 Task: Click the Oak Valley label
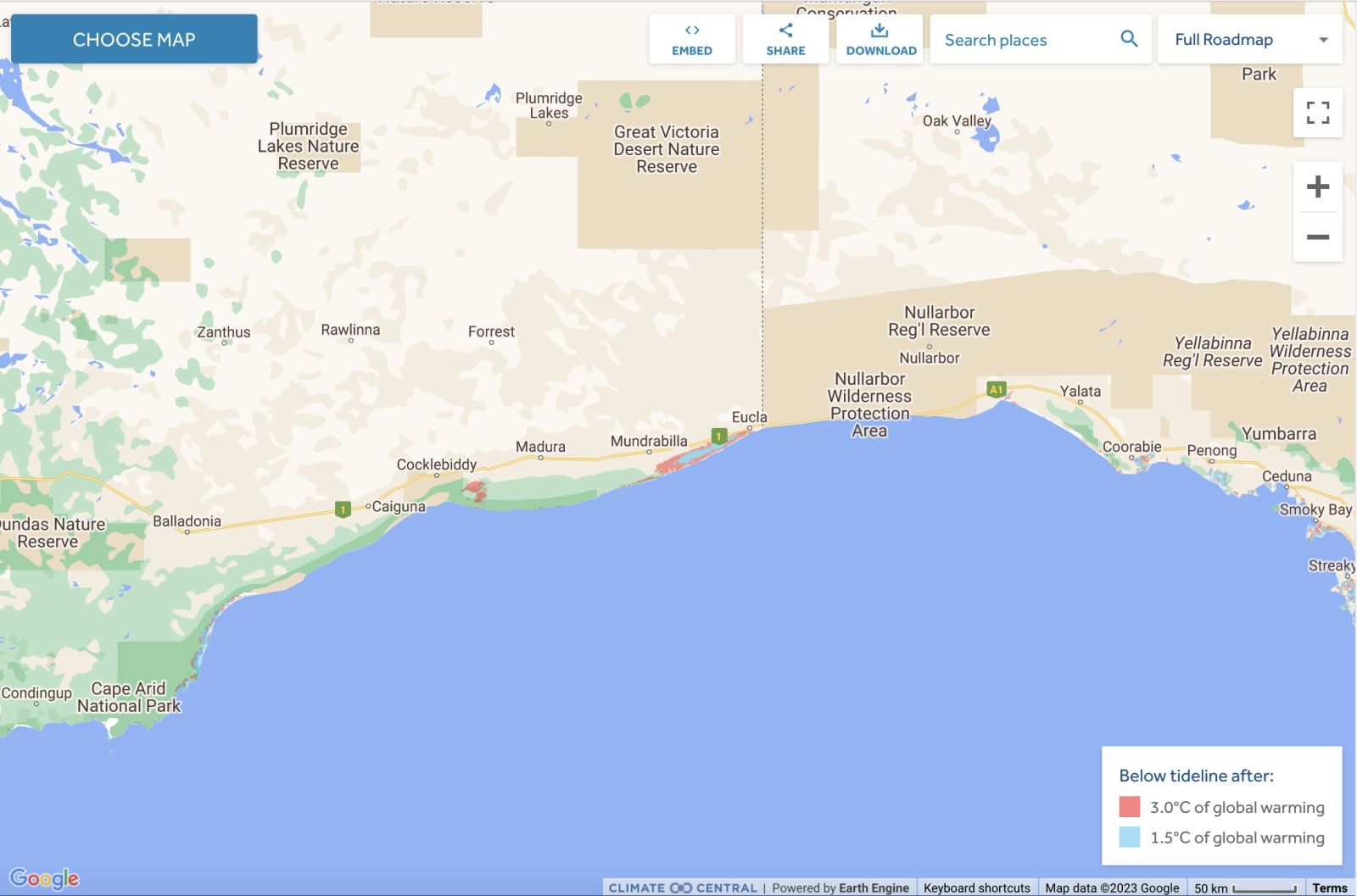pyautogui.click(x=957, y=120)
